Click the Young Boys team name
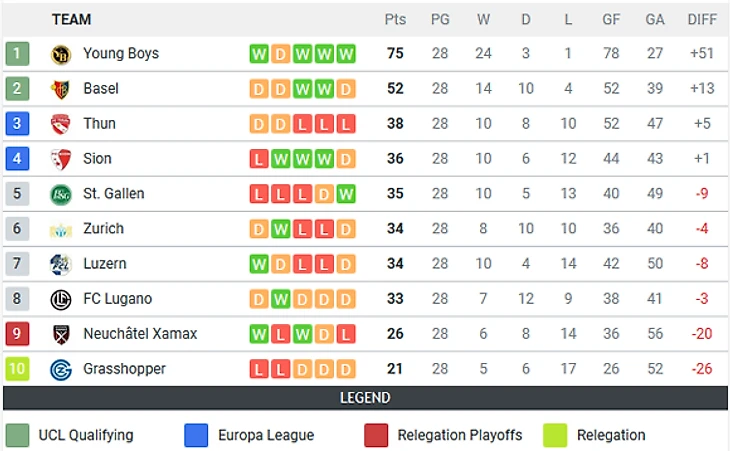730x451 pixels. click(x=121, y=54)
